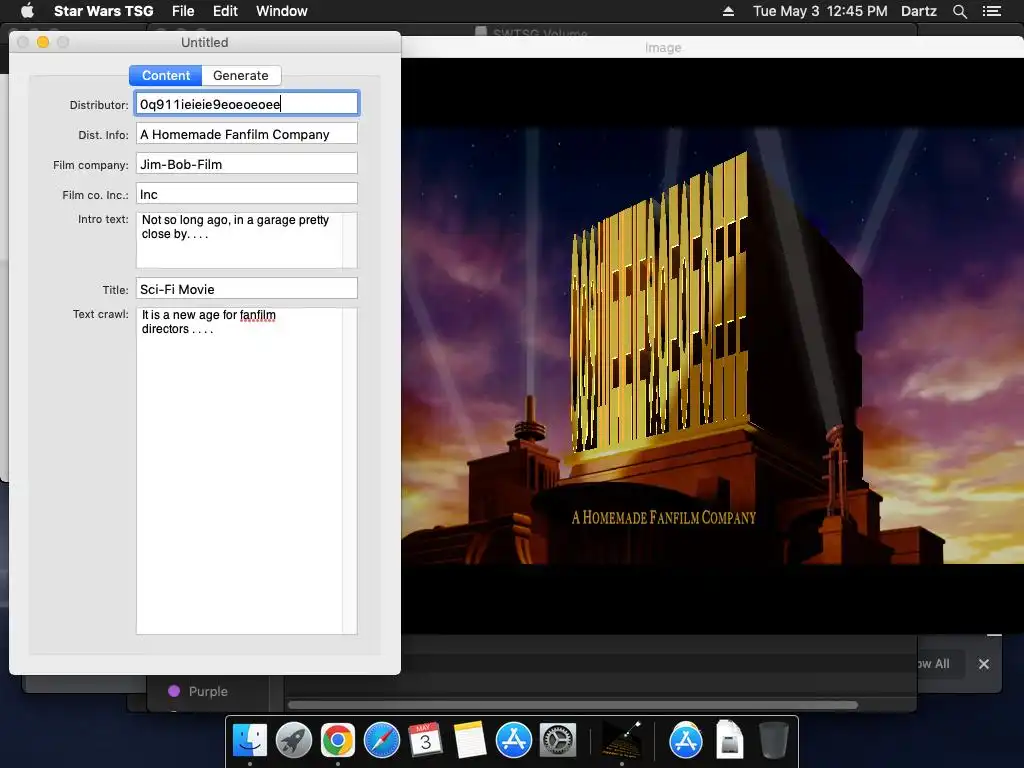Minimize the Untitled window
Viewport: 1024px width, 768px height.
pos(43,42)
